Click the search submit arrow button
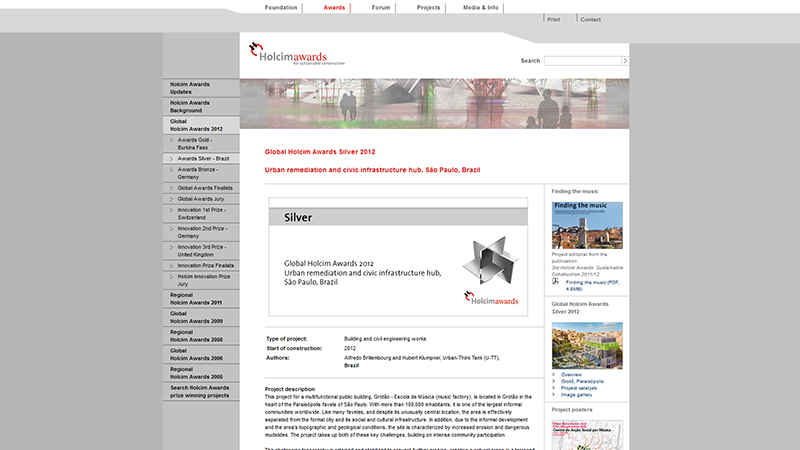The height and width of the screenshot is (450, 800). (x=625, y=61)
